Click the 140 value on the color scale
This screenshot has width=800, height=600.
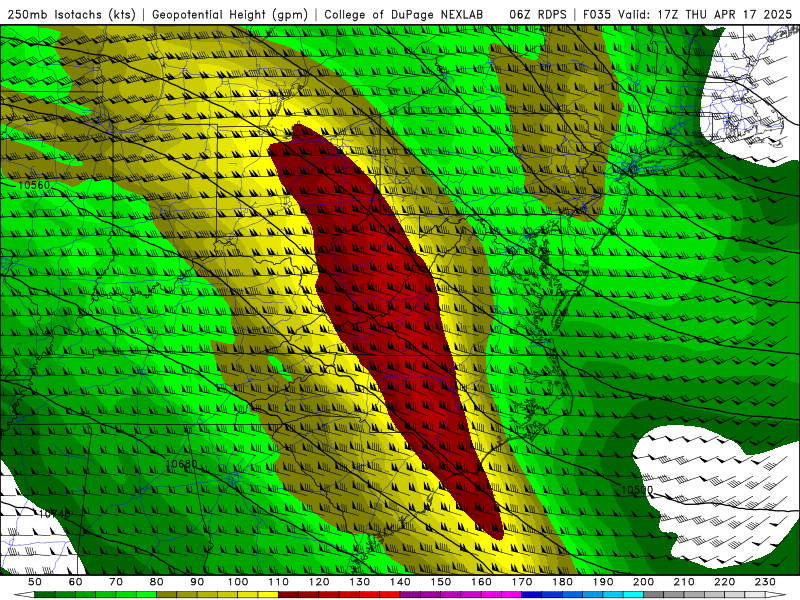(400, 582)
